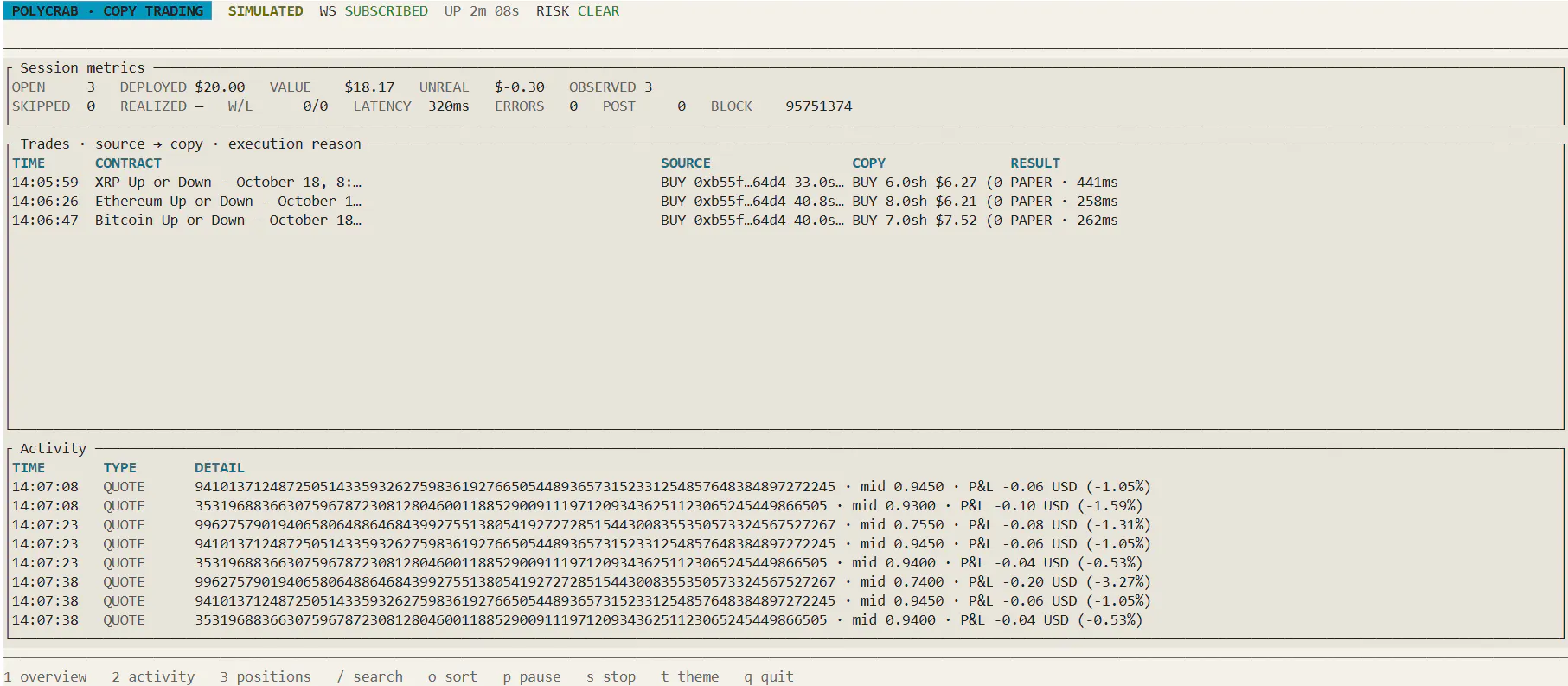1568x686 pixels.
Task: Click the RESULT column header in Trades
Action: point(1035,163)
